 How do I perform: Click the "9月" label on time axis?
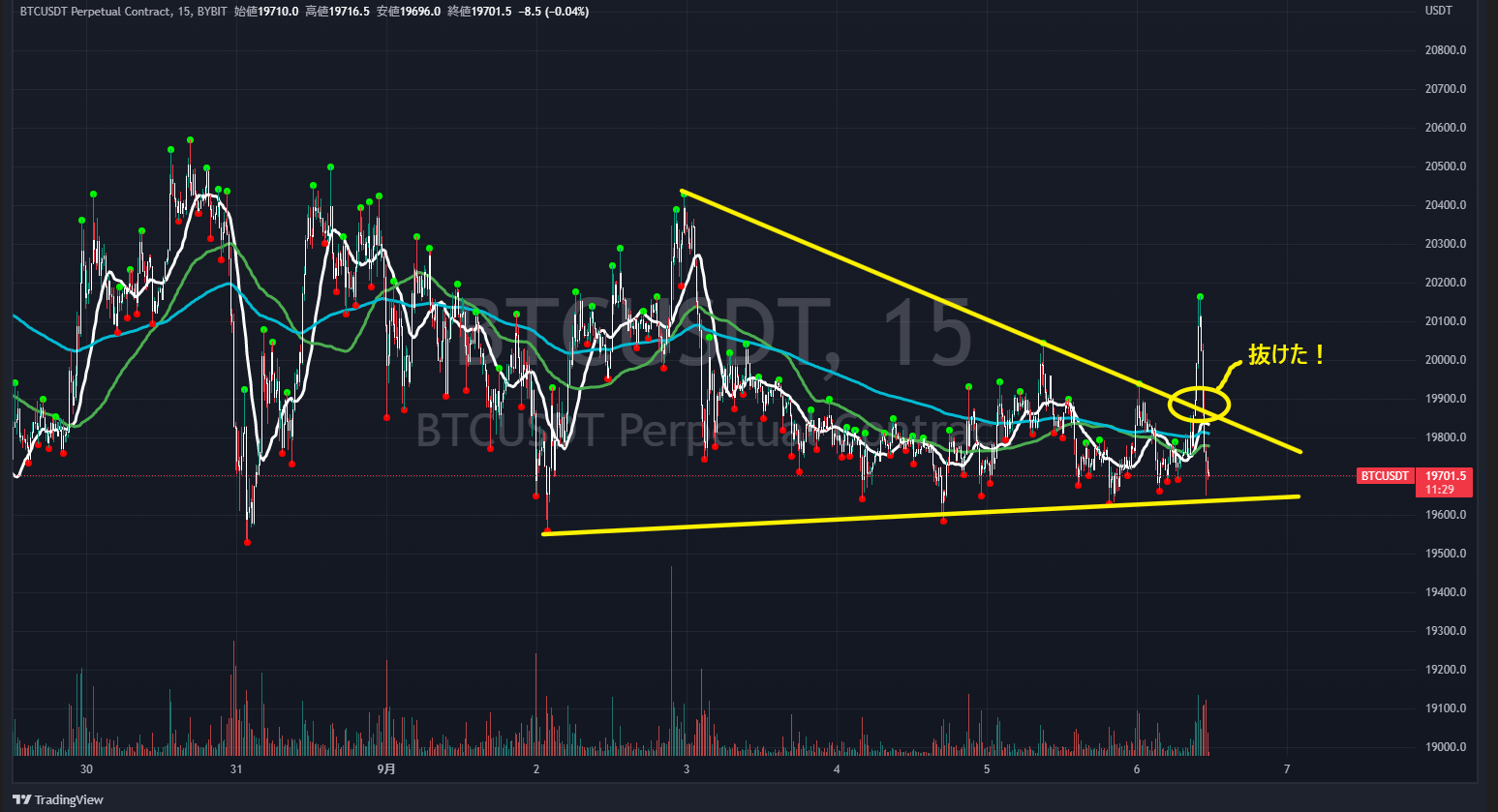point(386,769)
